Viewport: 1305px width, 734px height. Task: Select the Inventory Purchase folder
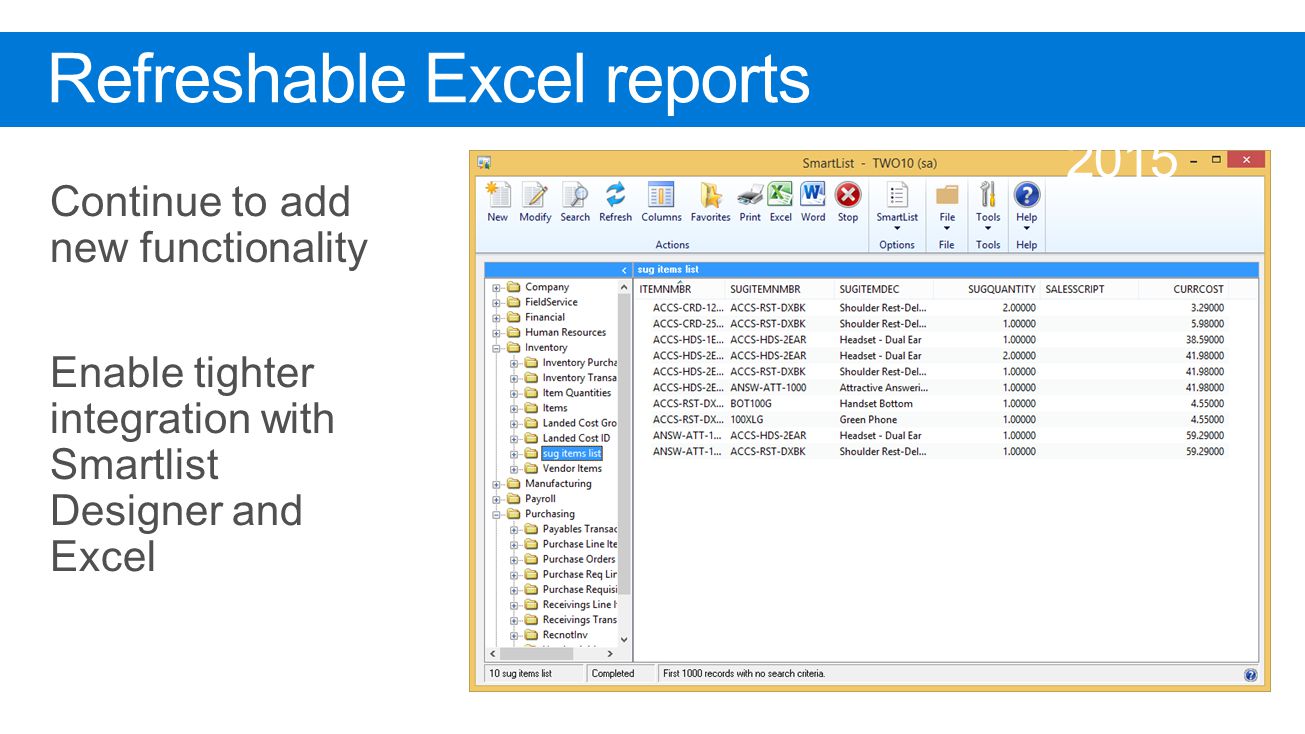click(x=579, y=363)
